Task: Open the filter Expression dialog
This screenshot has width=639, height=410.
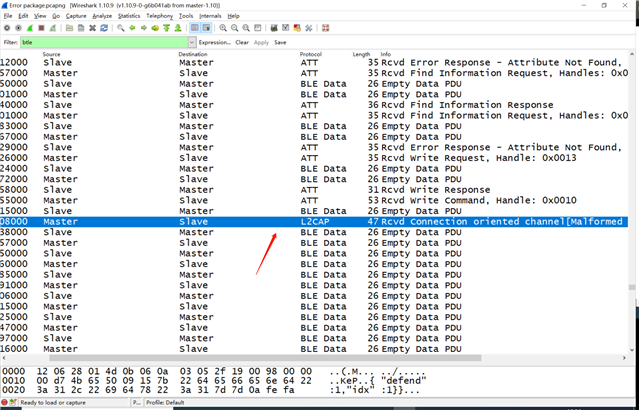Action: click(x=214, y=42)
